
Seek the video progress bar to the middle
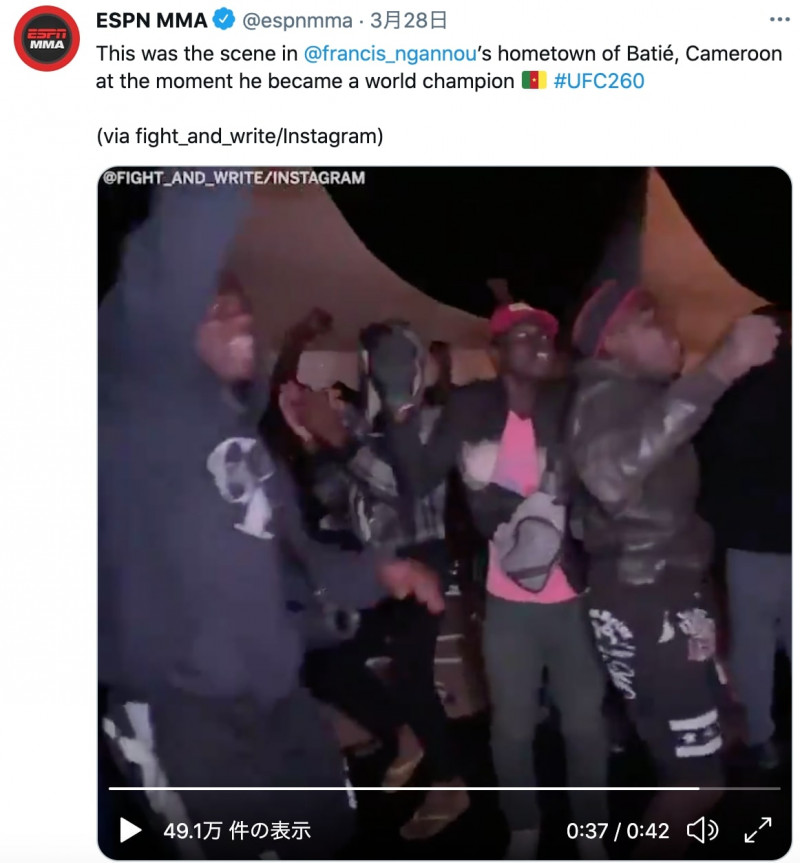tap(445, 789)
